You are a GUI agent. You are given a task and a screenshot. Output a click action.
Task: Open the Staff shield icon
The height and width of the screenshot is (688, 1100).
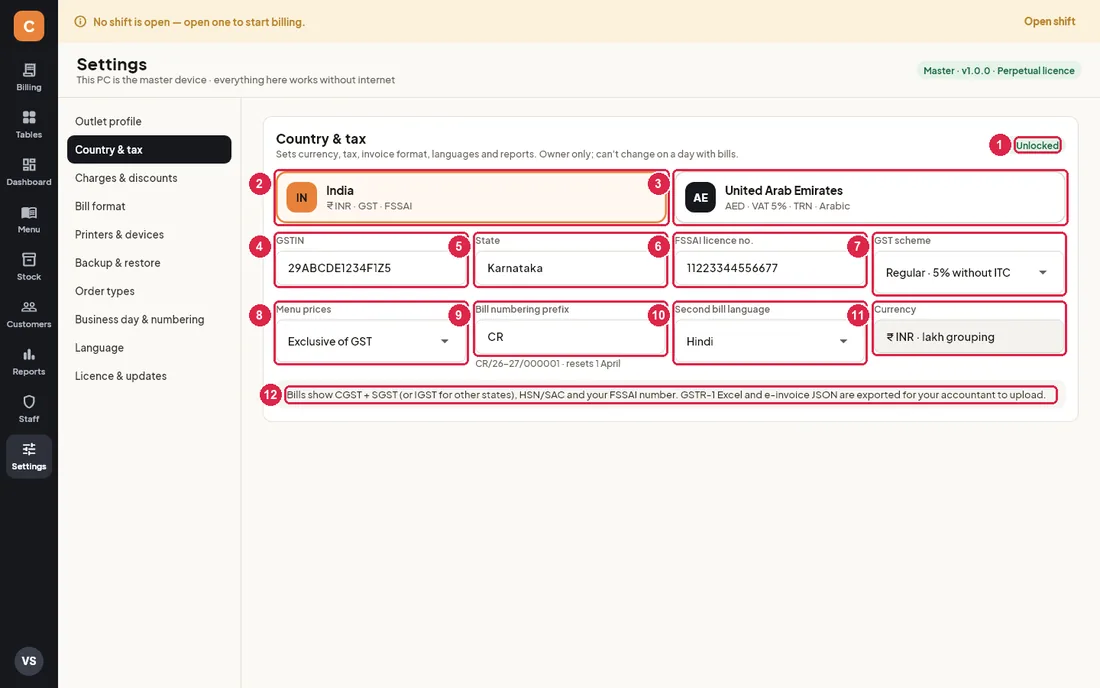[29, 402]
